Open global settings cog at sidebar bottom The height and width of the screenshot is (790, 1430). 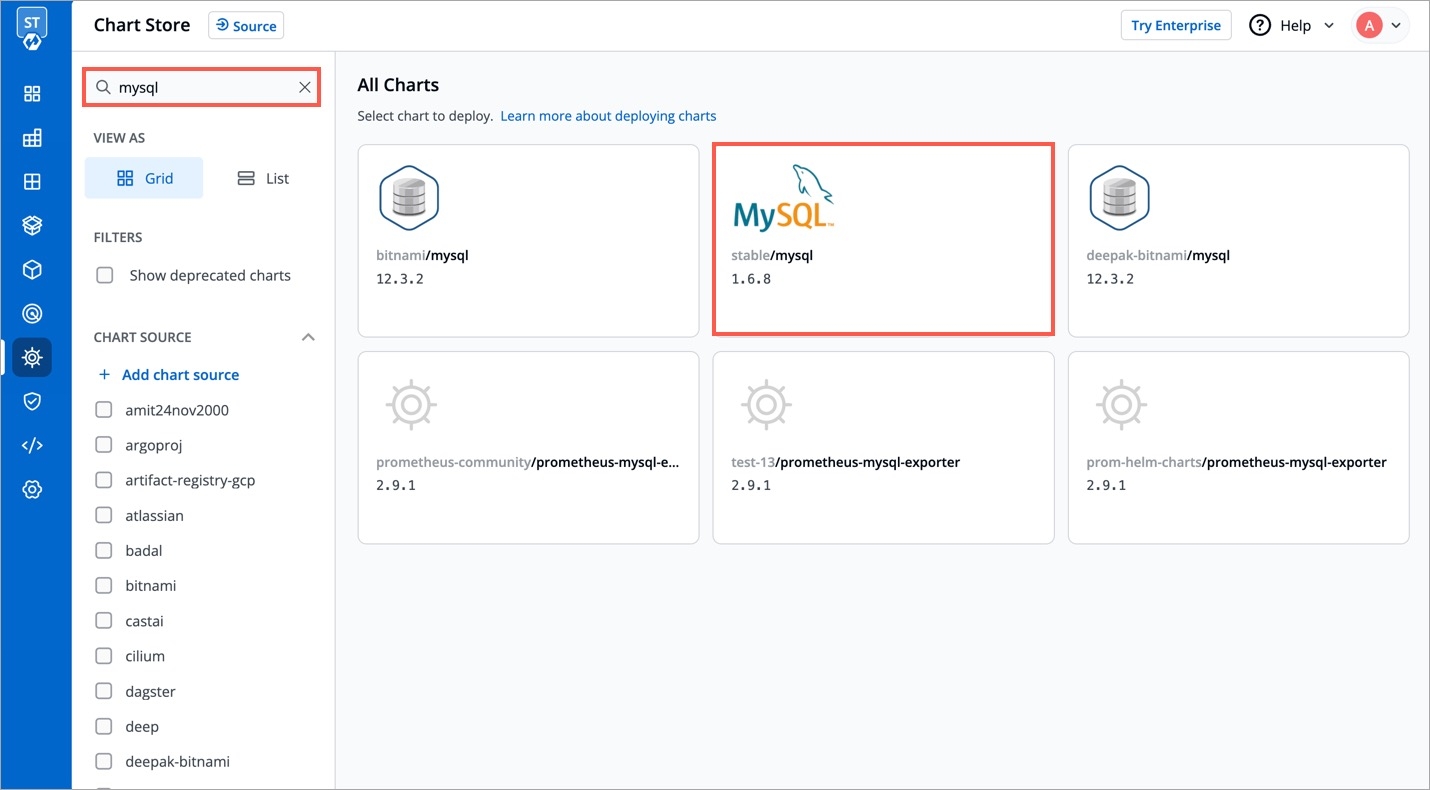pyautogui.click(x=32, y=490)
